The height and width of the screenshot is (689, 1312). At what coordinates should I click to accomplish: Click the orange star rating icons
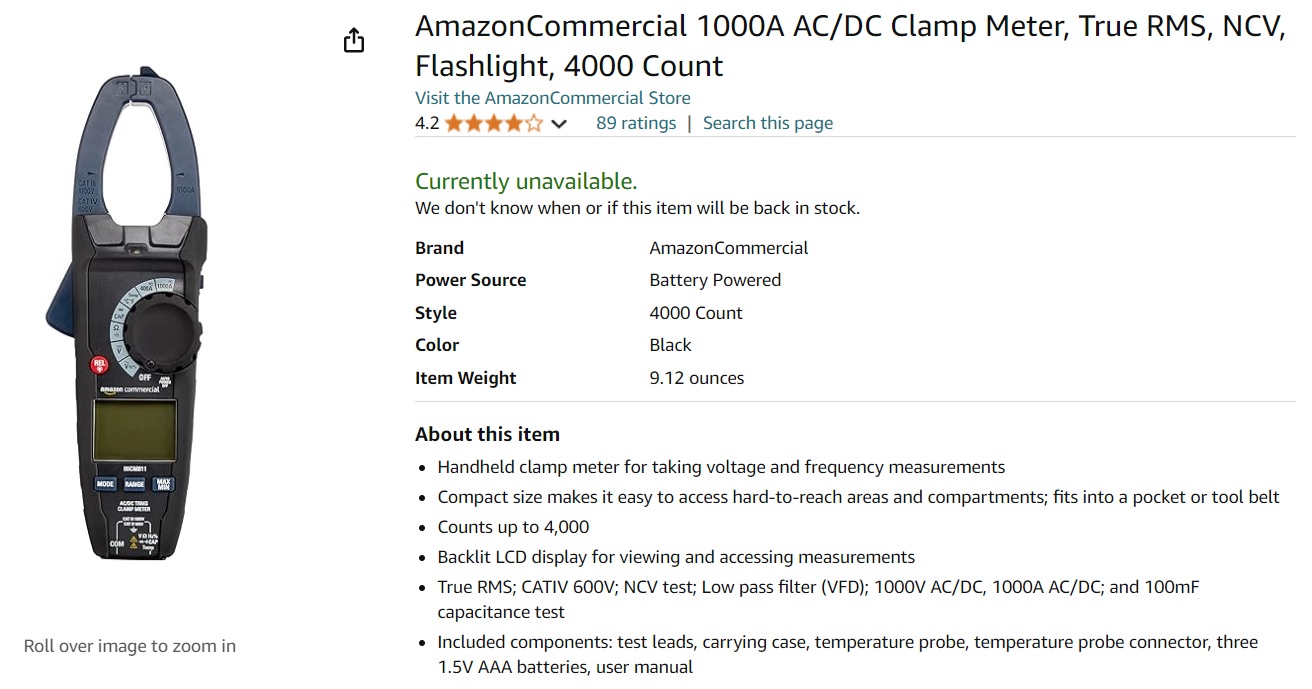pyautogui.click(x=493, y=123)
